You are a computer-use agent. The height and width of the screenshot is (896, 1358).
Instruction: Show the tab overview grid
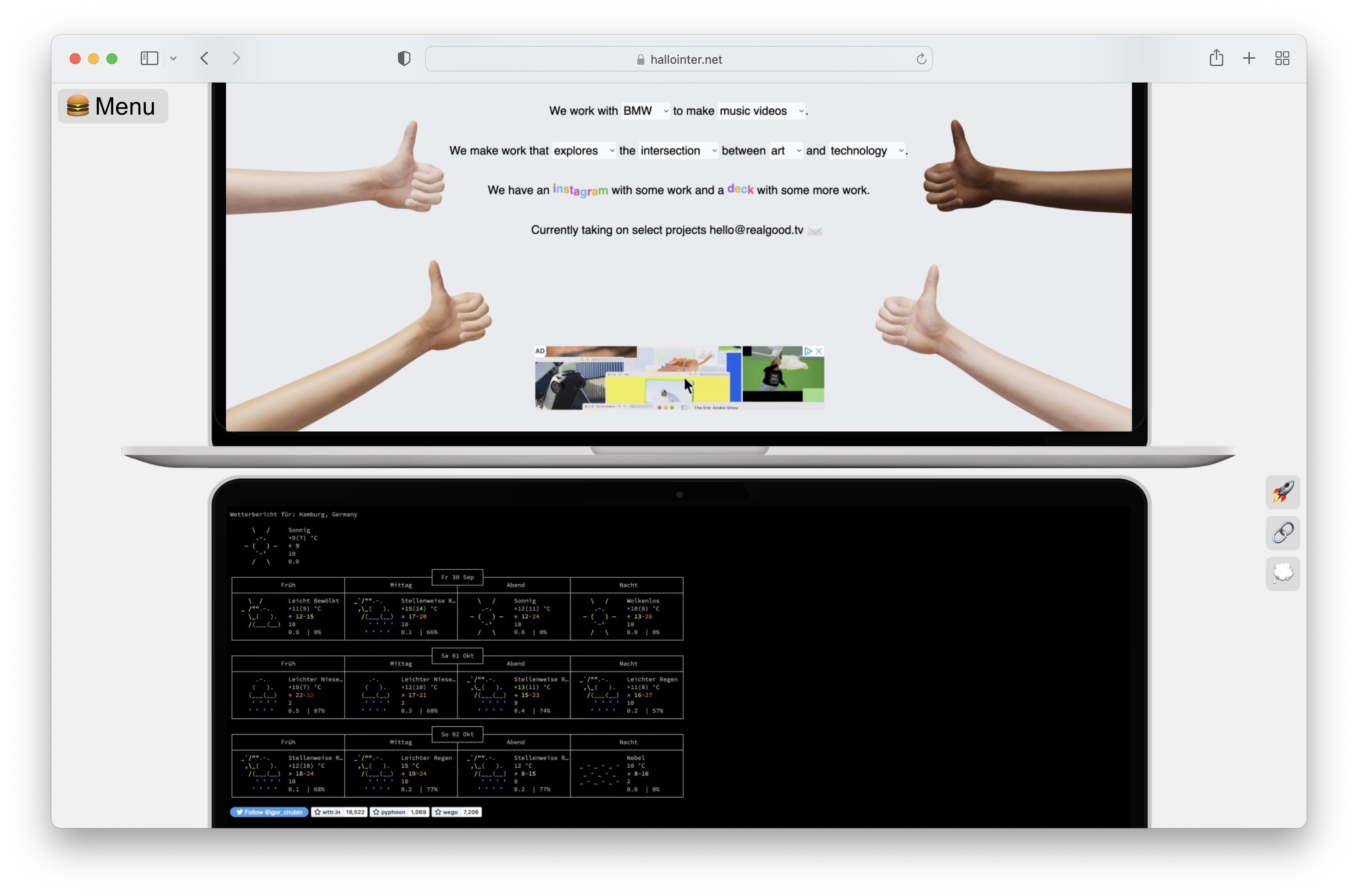(1282, 58)
